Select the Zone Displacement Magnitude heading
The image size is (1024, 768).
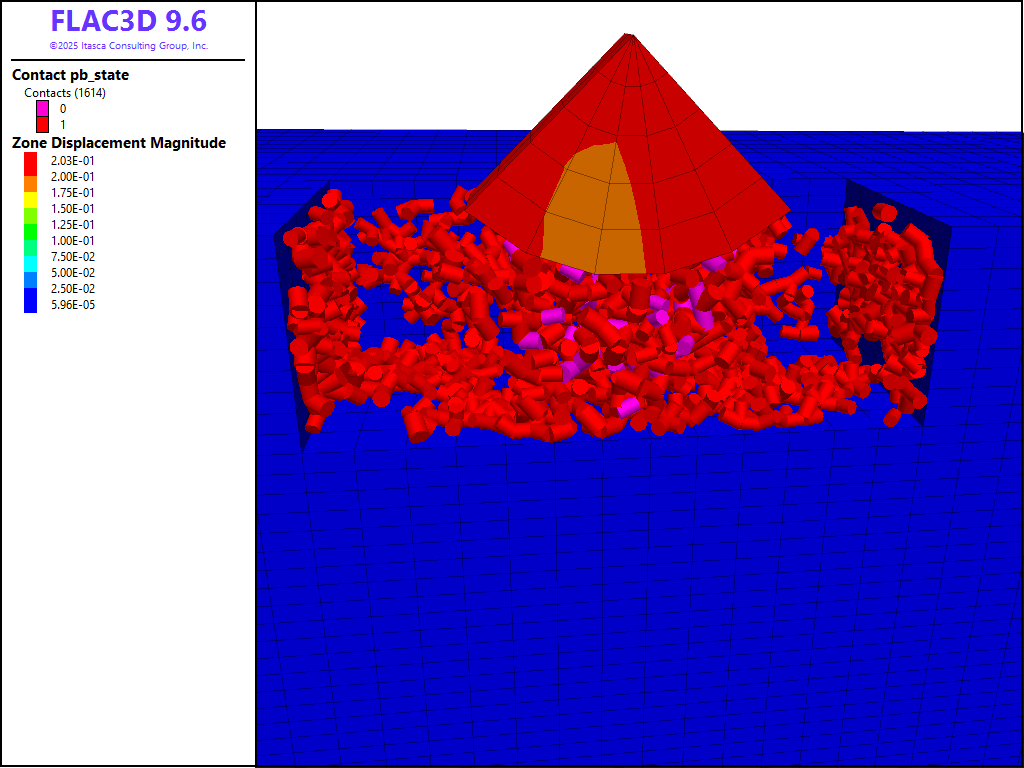[x=119, y=143]
